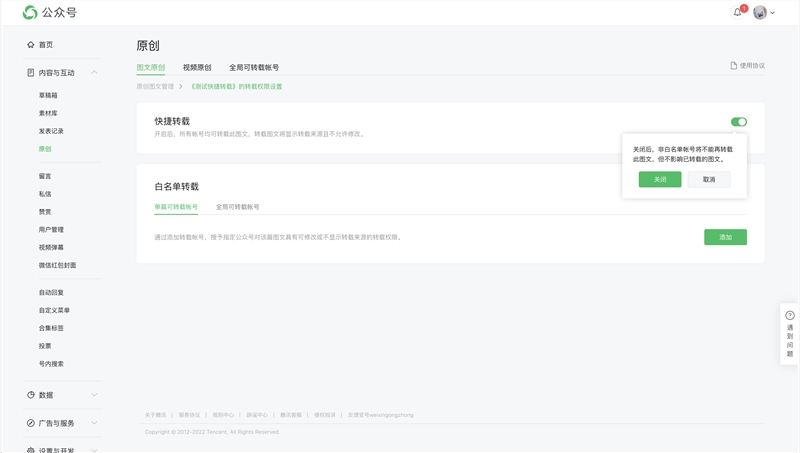Open the notification bell icon

click(738, 13)
